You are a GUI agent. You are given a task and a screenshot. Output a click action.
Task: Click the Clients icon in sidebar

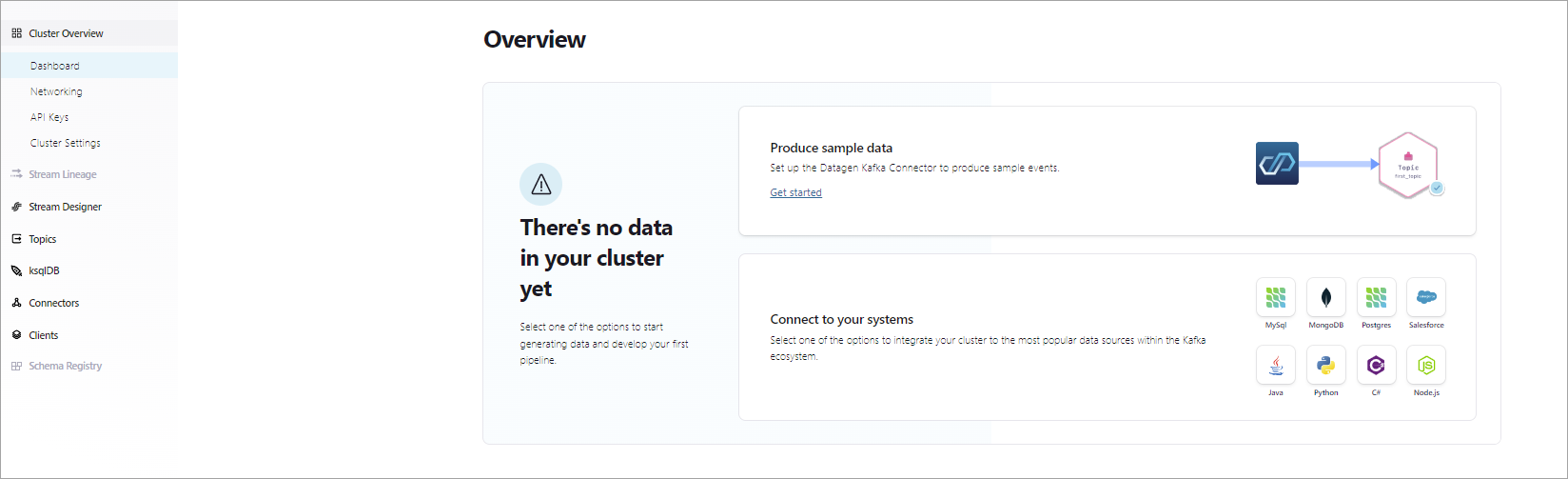[16, 335]
